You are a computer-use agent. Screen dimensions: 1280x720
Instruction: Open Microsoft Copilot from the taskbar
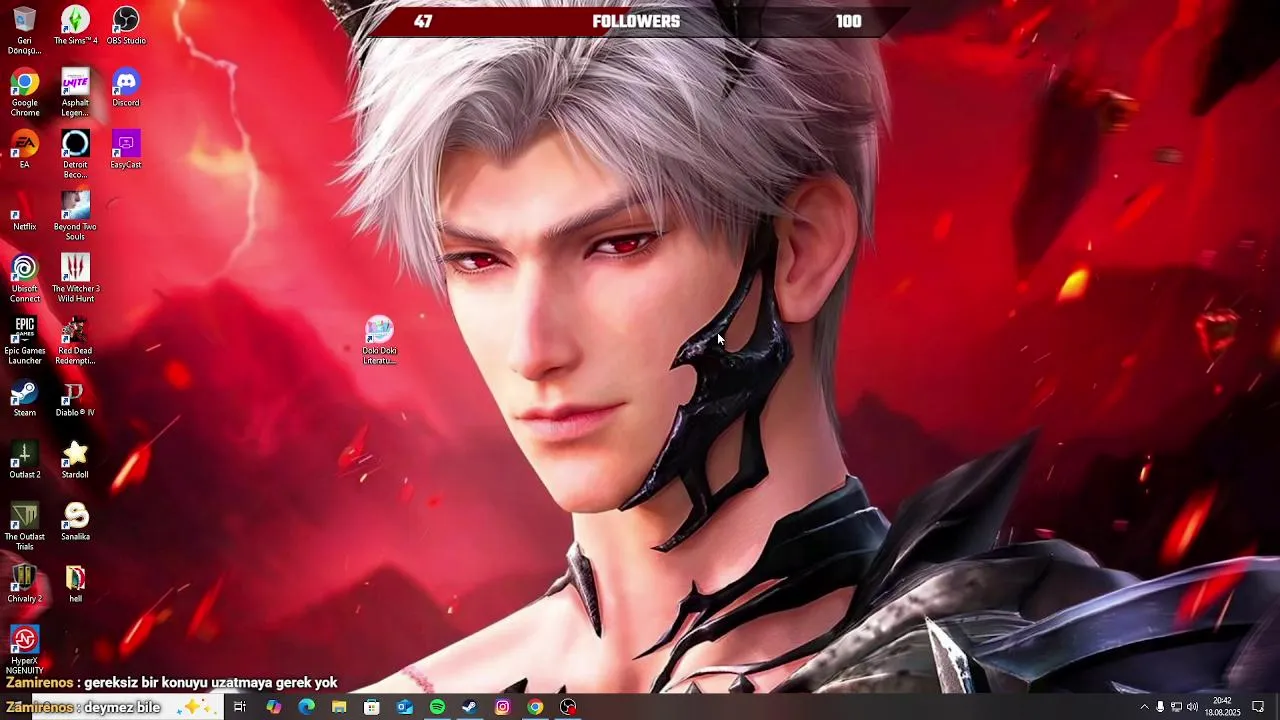tap(273, 707)
